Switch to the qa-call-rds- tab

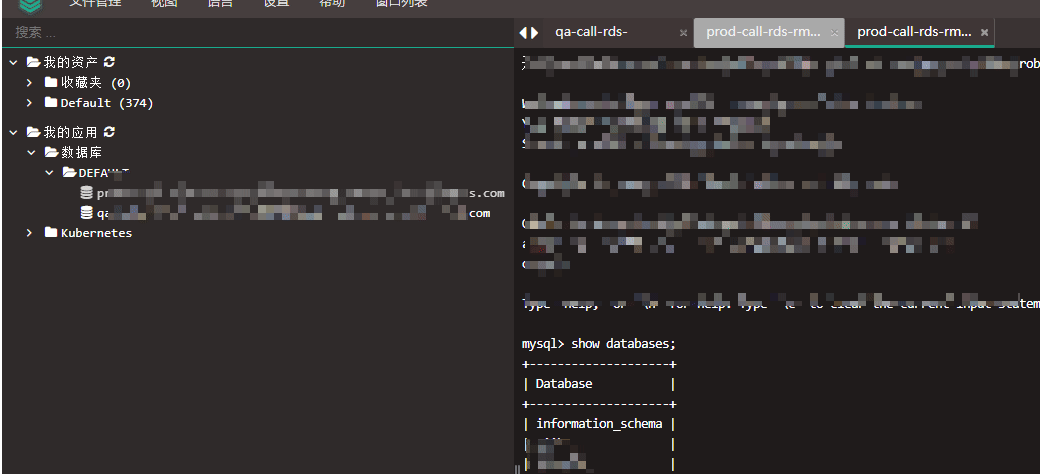tap(591, 32)
